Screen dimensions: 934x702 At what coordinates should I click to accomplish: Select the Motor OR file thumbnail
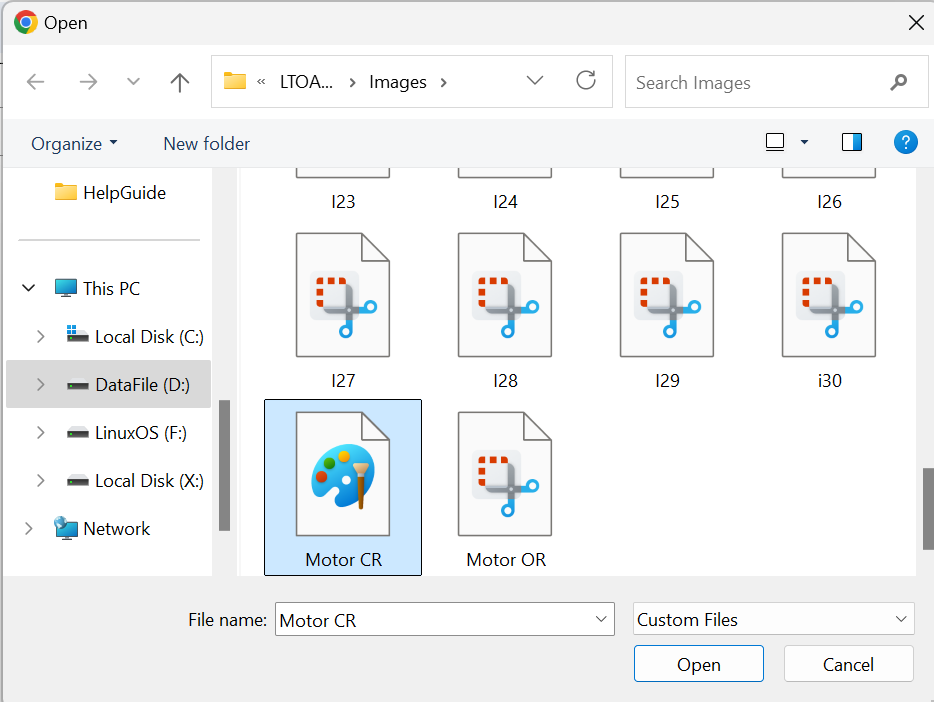[x=505, y=475]
